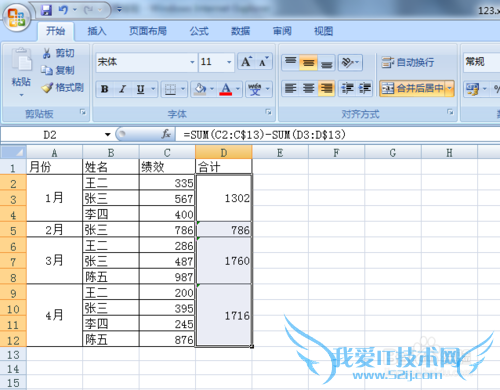Click the Office button

pos(16,17)
